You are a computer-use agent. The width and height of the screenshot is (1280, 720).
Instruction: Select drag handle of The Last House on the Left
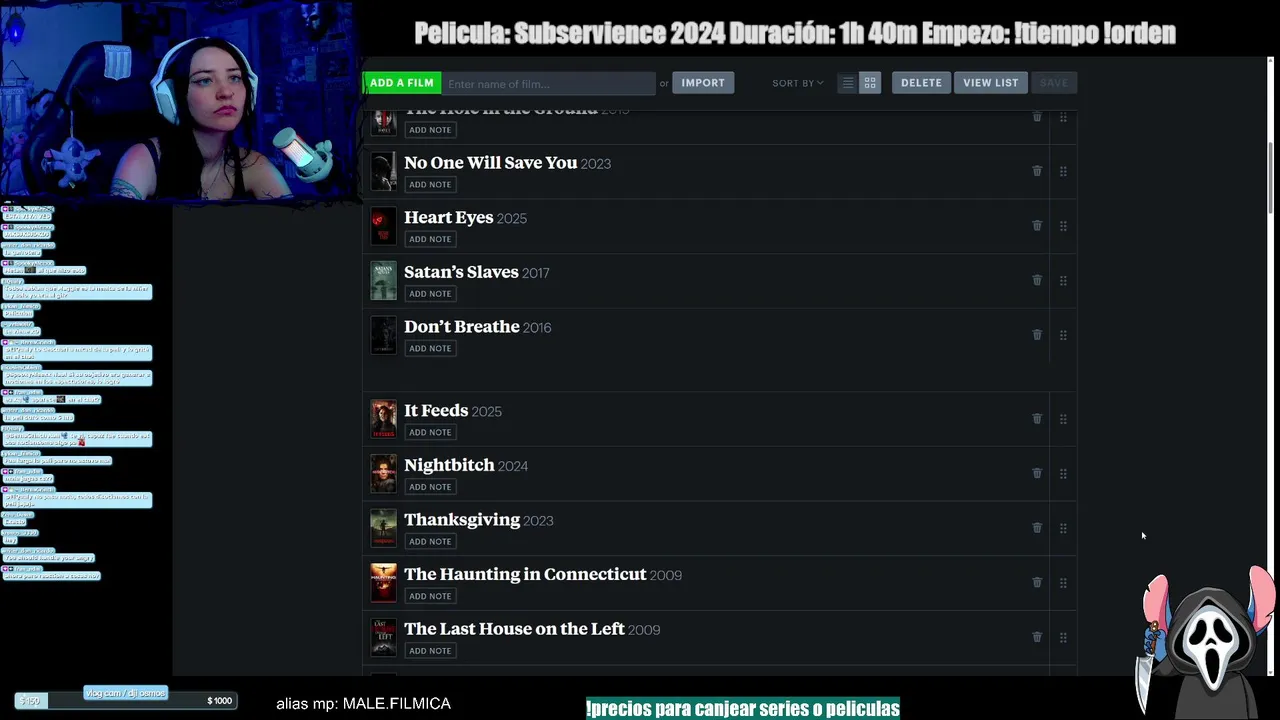point(1063,637)
